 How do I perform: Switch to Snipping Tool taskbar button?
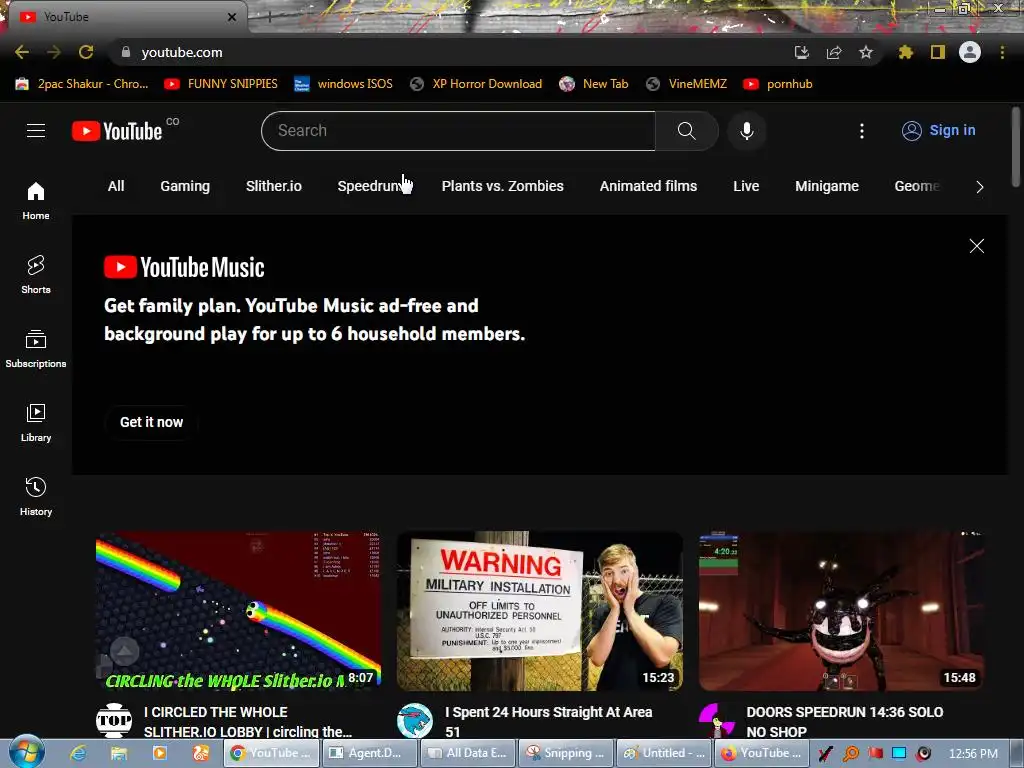click(x=566, y=753)
